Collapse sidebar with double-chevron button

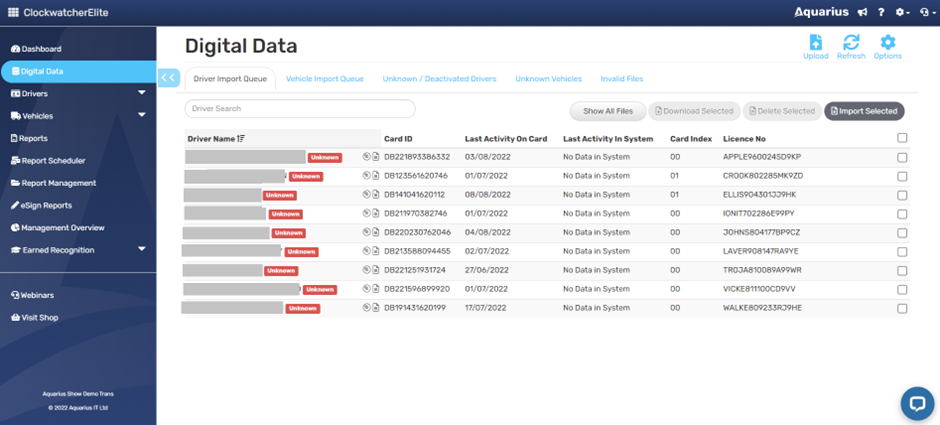click(x=168, y=77)
